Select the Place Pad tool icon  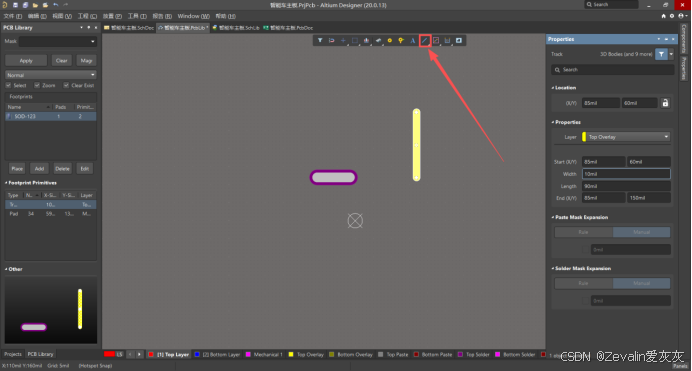pyautogui.click(x=378, y=40)
